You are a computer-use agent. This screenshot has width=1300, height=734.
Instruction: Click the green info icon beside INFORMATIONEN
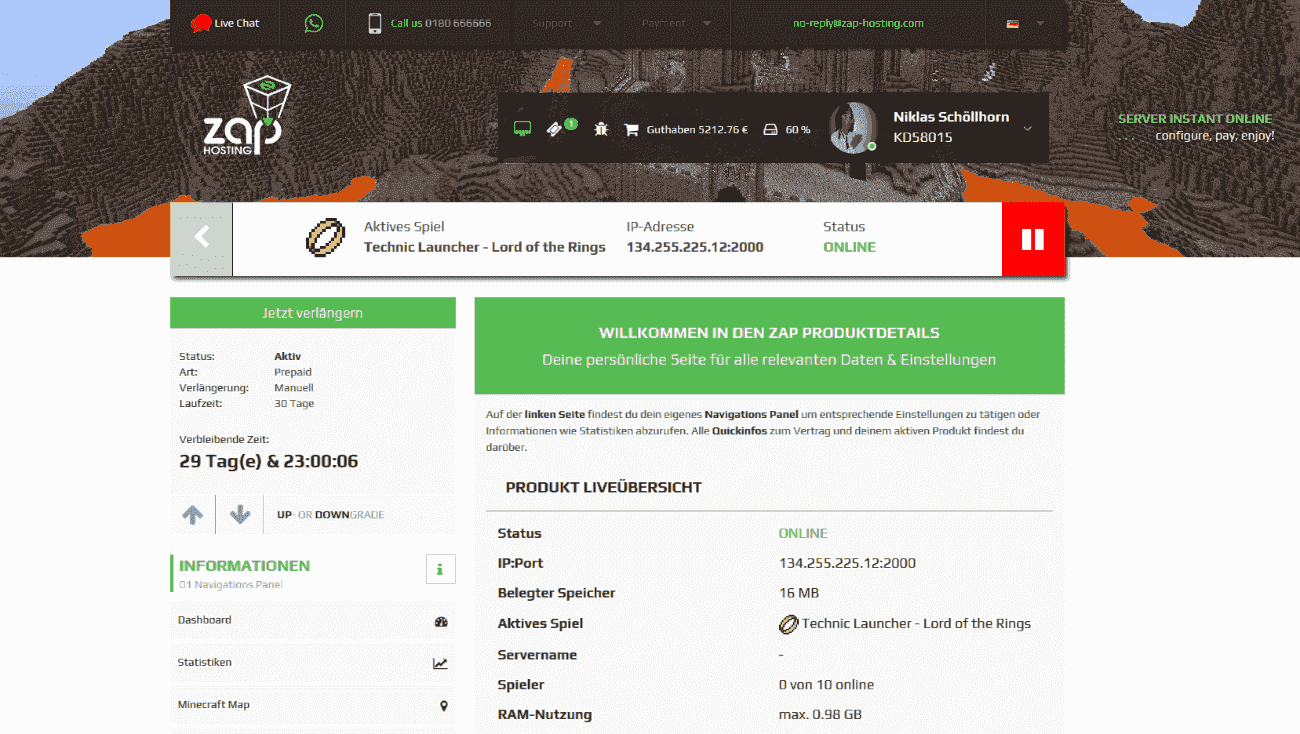(440, 569)
